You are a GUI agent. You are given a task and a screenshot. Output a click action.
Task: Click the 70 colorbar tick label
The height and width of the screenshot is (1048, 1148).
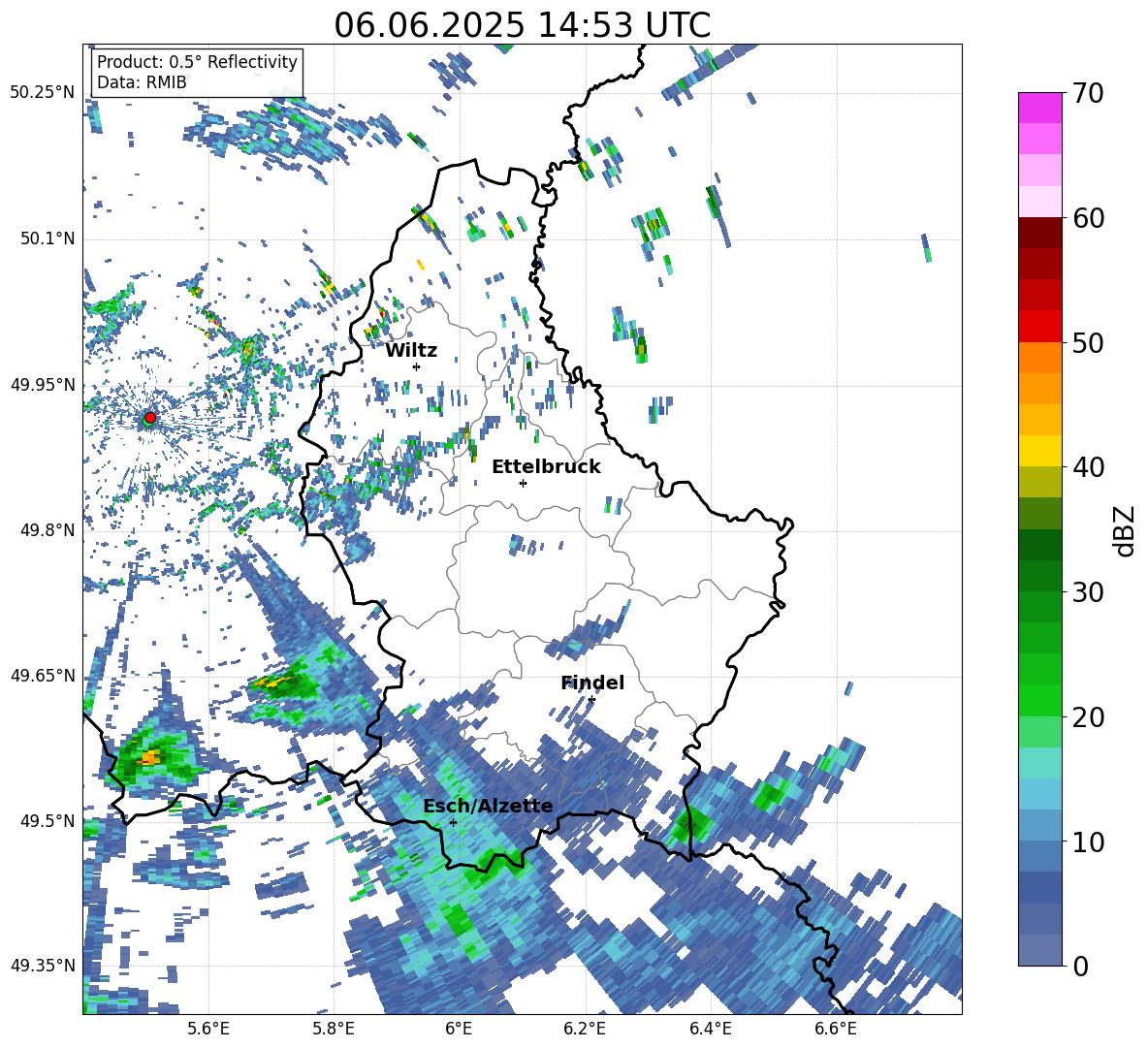coord(1088,94)
